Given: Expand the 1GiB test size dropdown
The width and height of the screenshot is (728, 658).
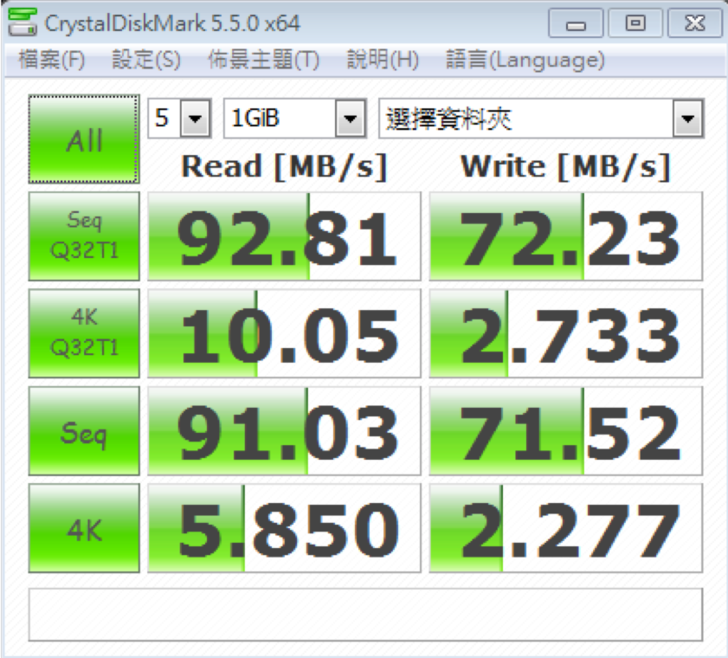Looking at the screenshot, I should tap(294, 120).
